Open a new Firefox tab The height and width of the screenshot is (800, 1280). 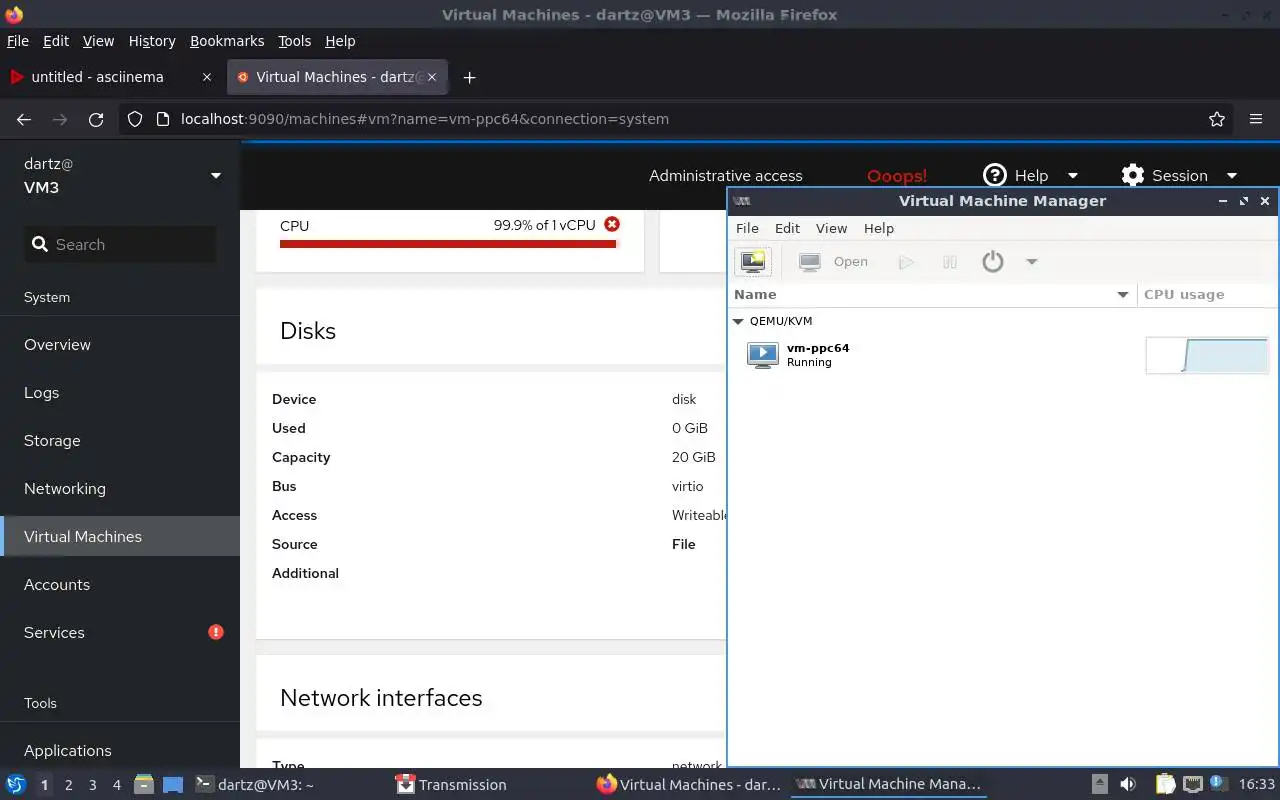tap(469, 77)
